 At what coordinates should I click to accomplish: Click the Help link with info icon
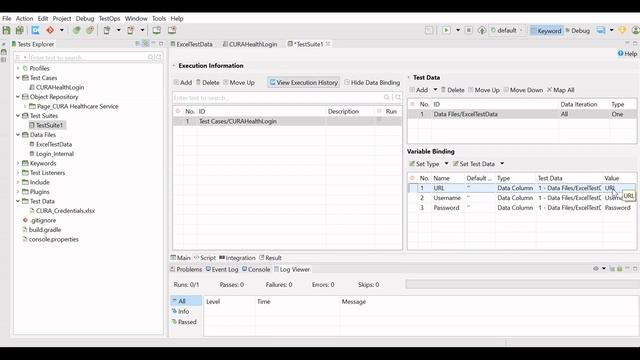coord(627,53)
